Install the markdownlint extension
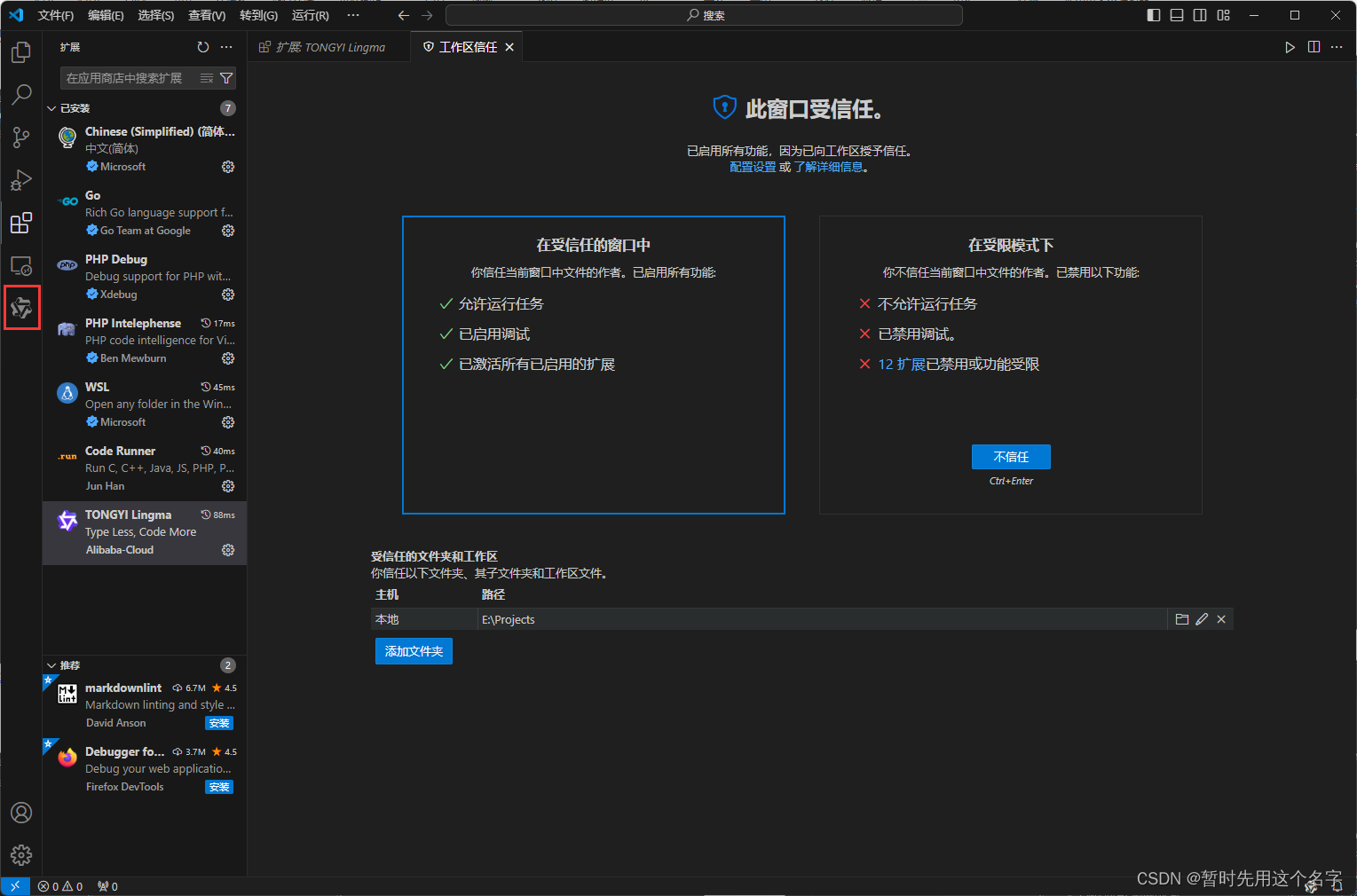Viewport: 1357px width, 896px height. point(219,723)
